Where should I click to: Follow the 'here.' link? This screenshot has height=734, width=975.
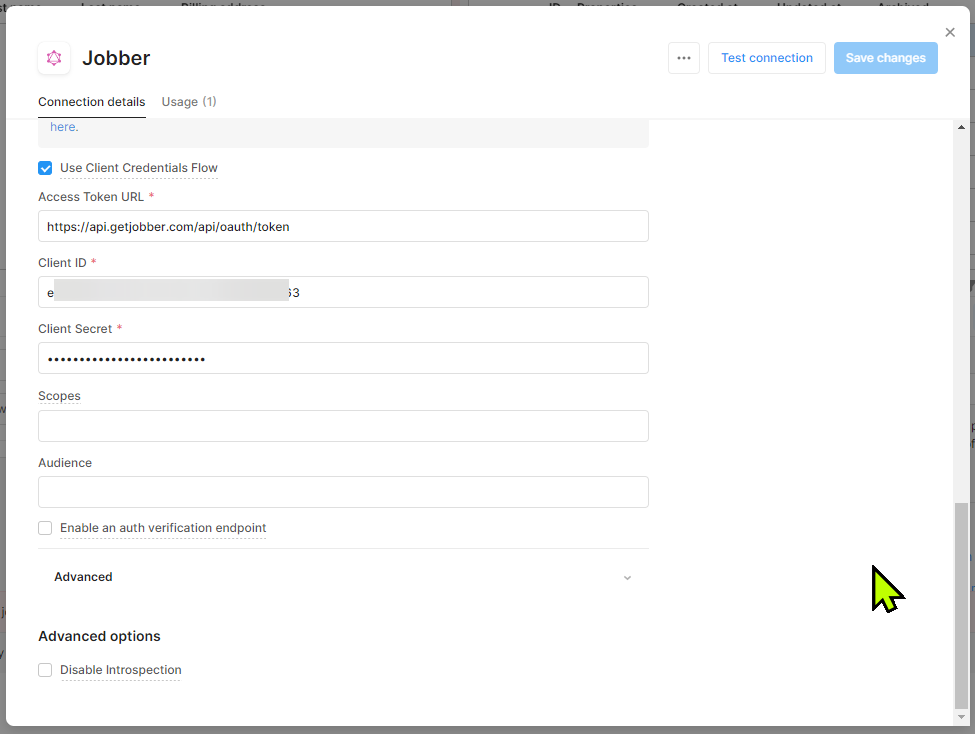click(x=64, y=127)
